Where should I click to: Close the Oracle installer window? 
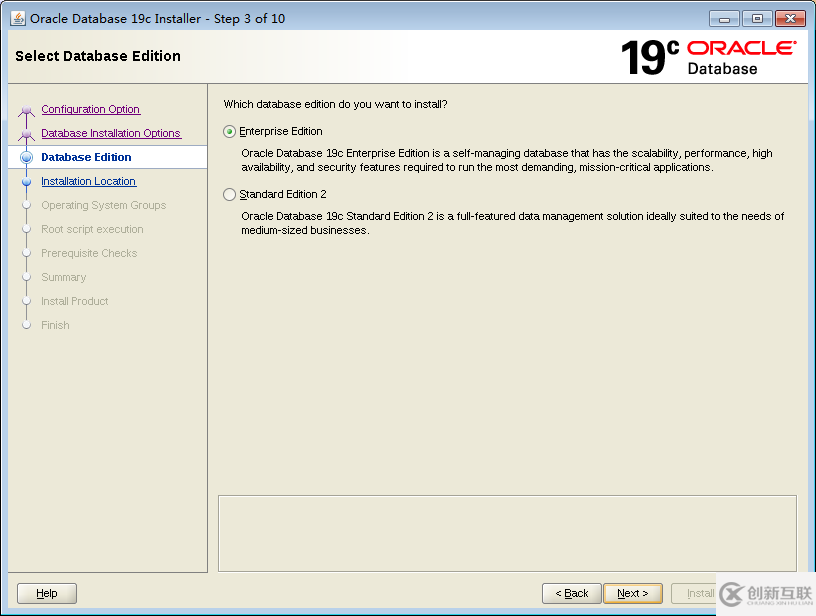click(x=790, y=19)
